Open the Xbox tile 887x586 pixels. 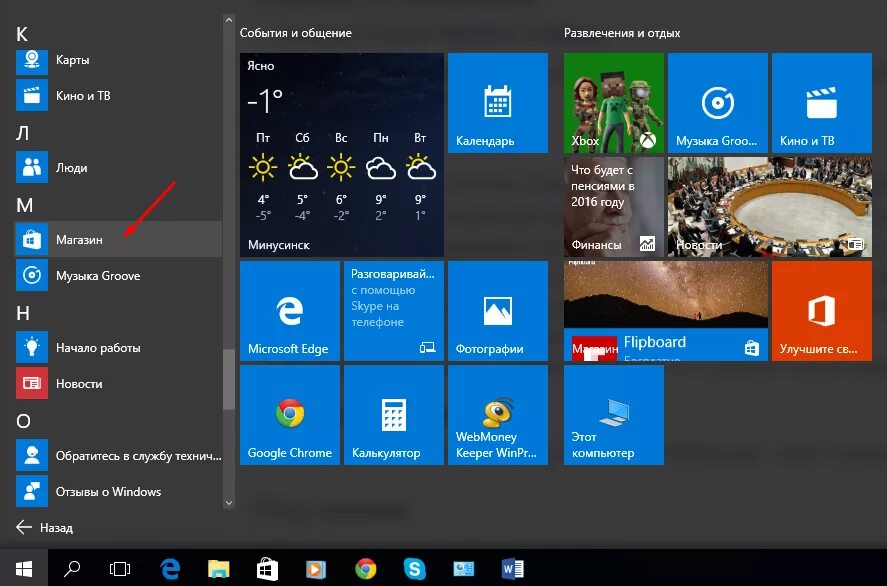coord(614,103)
